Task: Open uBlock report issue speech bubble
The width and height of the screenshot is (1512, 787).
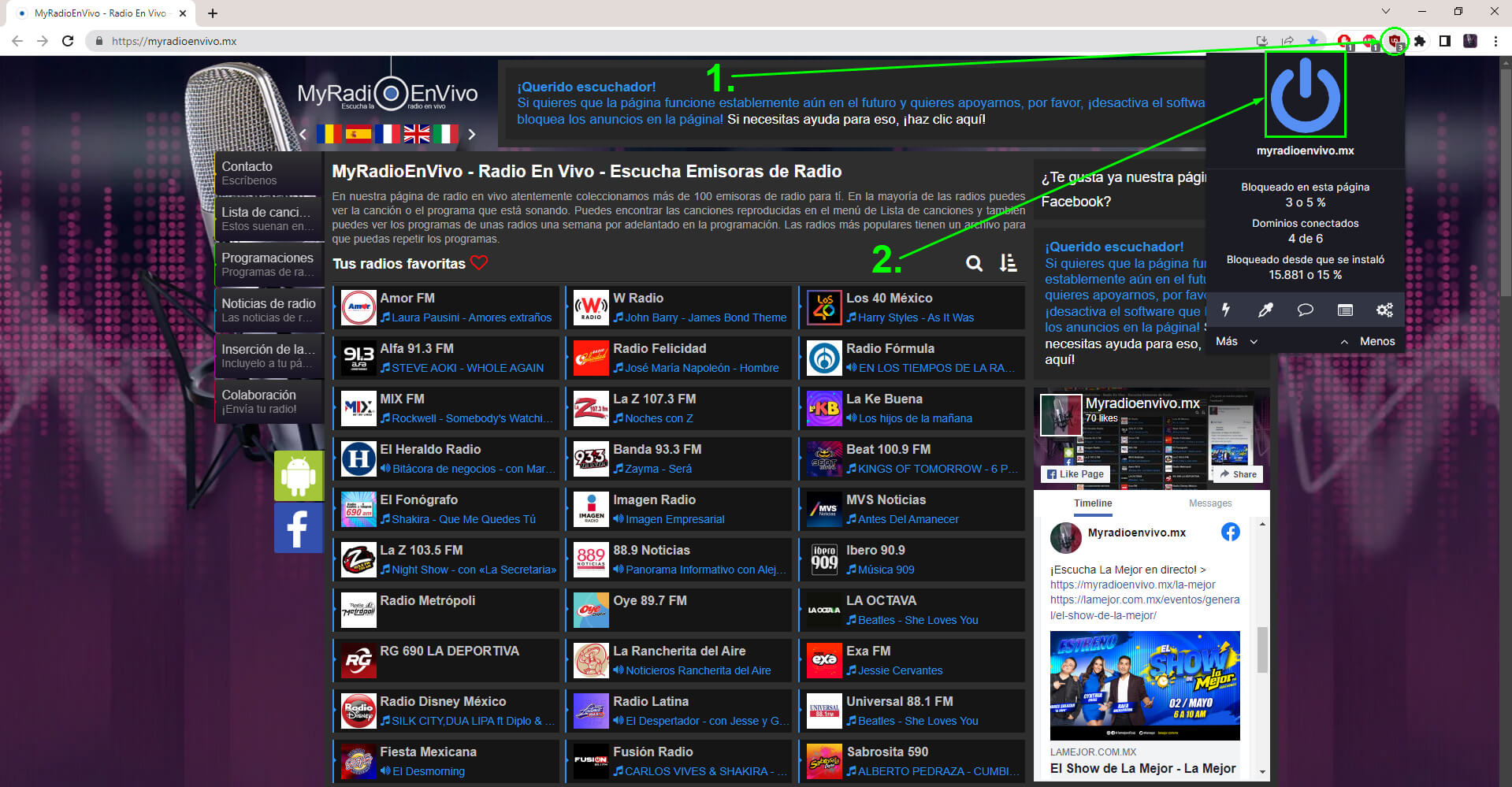Action: 1305,310
